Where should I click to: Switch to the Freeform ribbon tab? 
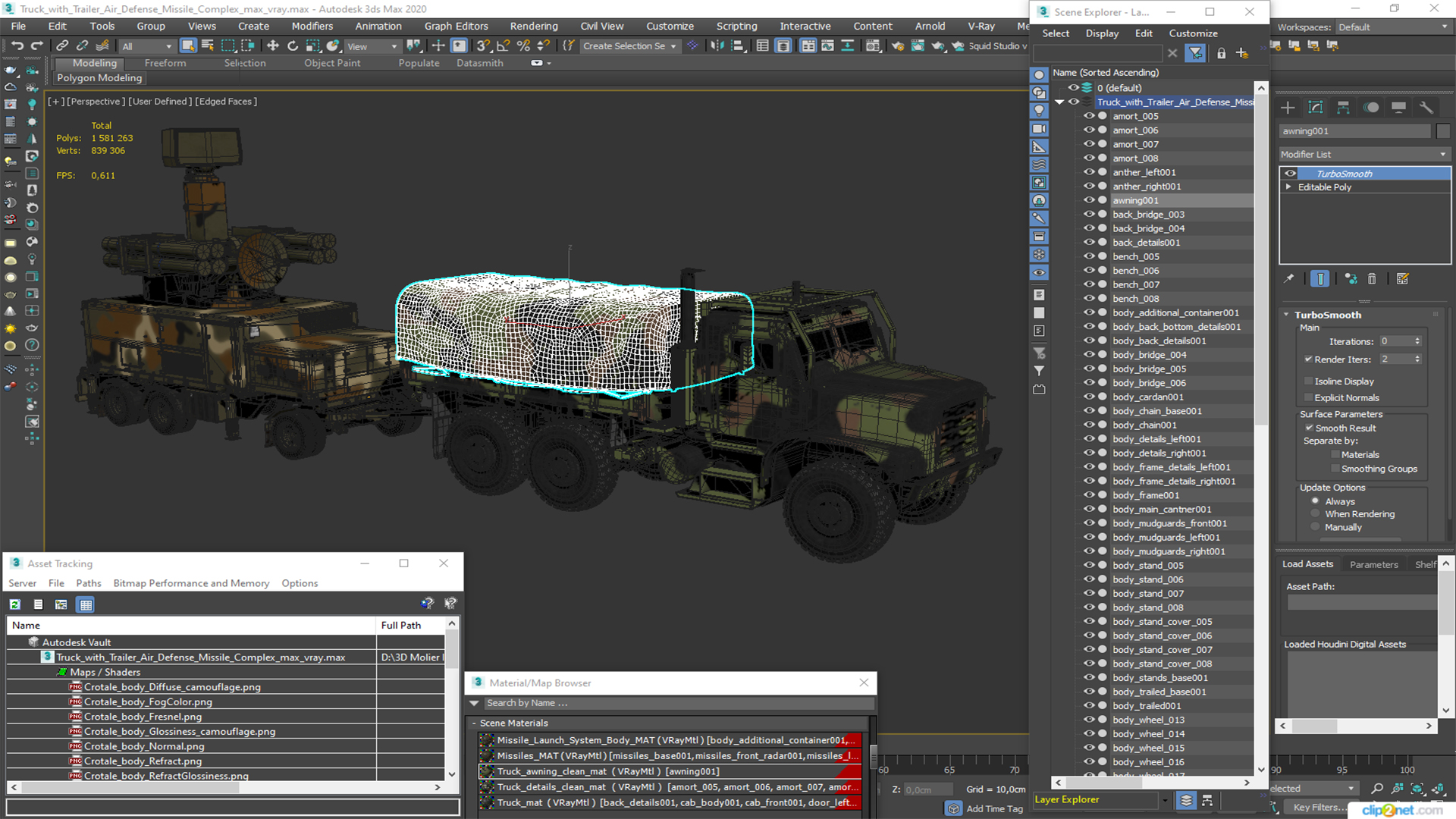(x=165, y=63)
